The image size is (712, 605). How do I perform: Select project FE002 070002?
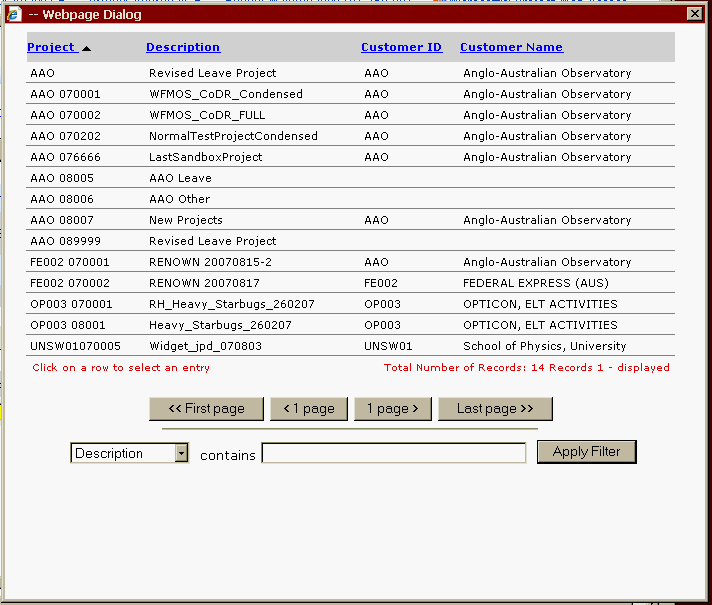350,283
